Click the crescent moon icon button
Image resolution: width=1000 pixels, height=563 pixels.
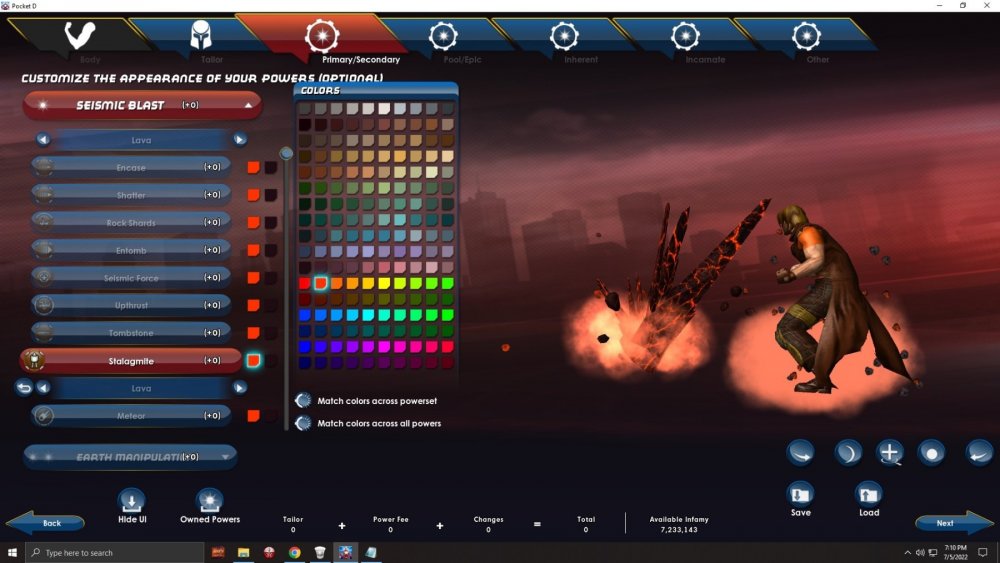click(848, 453)
